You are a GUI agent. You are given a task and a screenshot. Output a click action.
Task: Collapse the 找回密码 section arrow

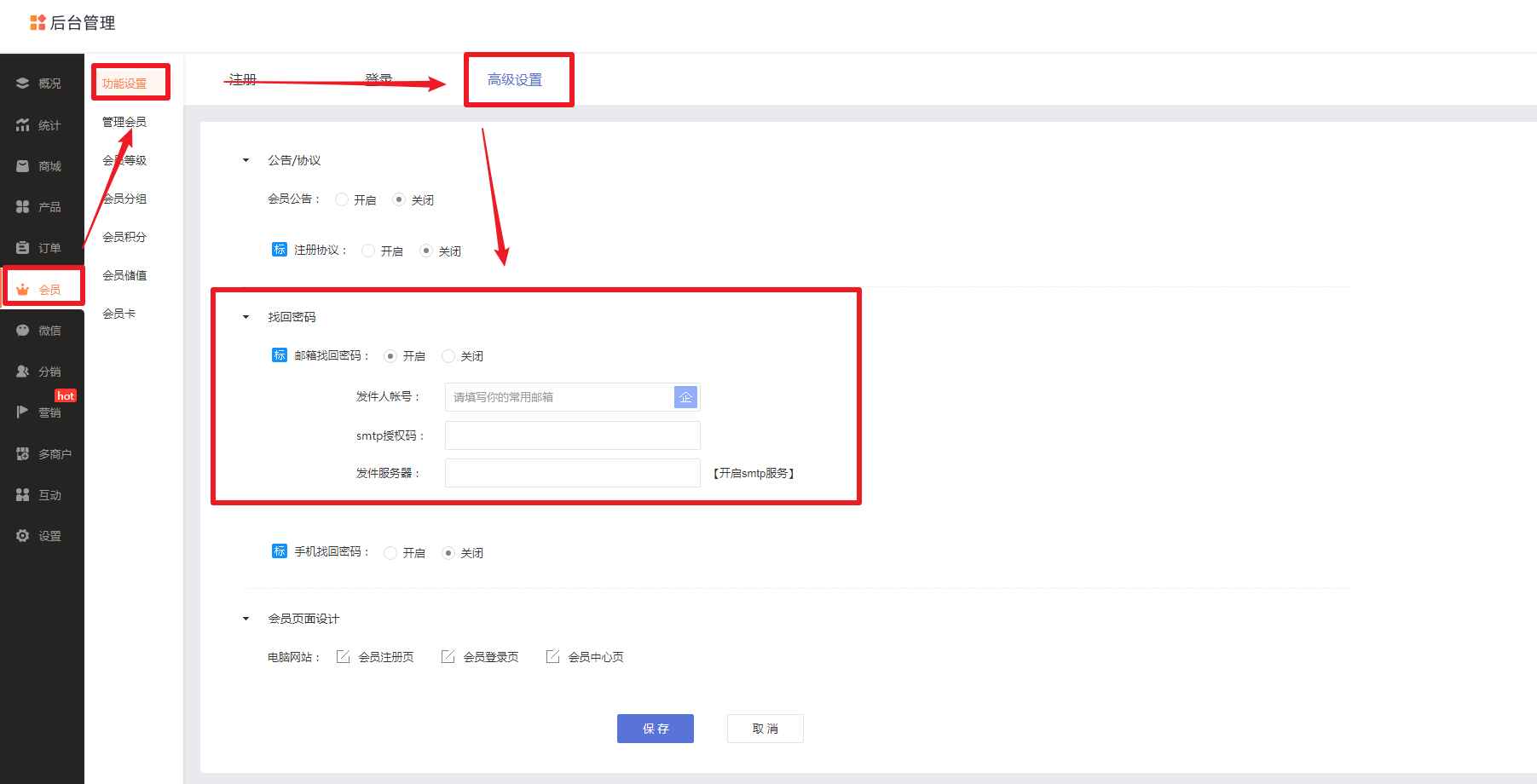pyautogui.click(x=246, y=317)
